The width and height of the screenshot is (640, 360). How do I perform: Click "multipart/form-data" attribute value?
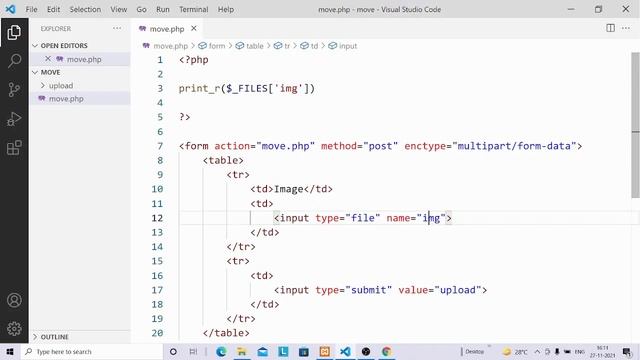pyautogui.click(x=514, y=146)
